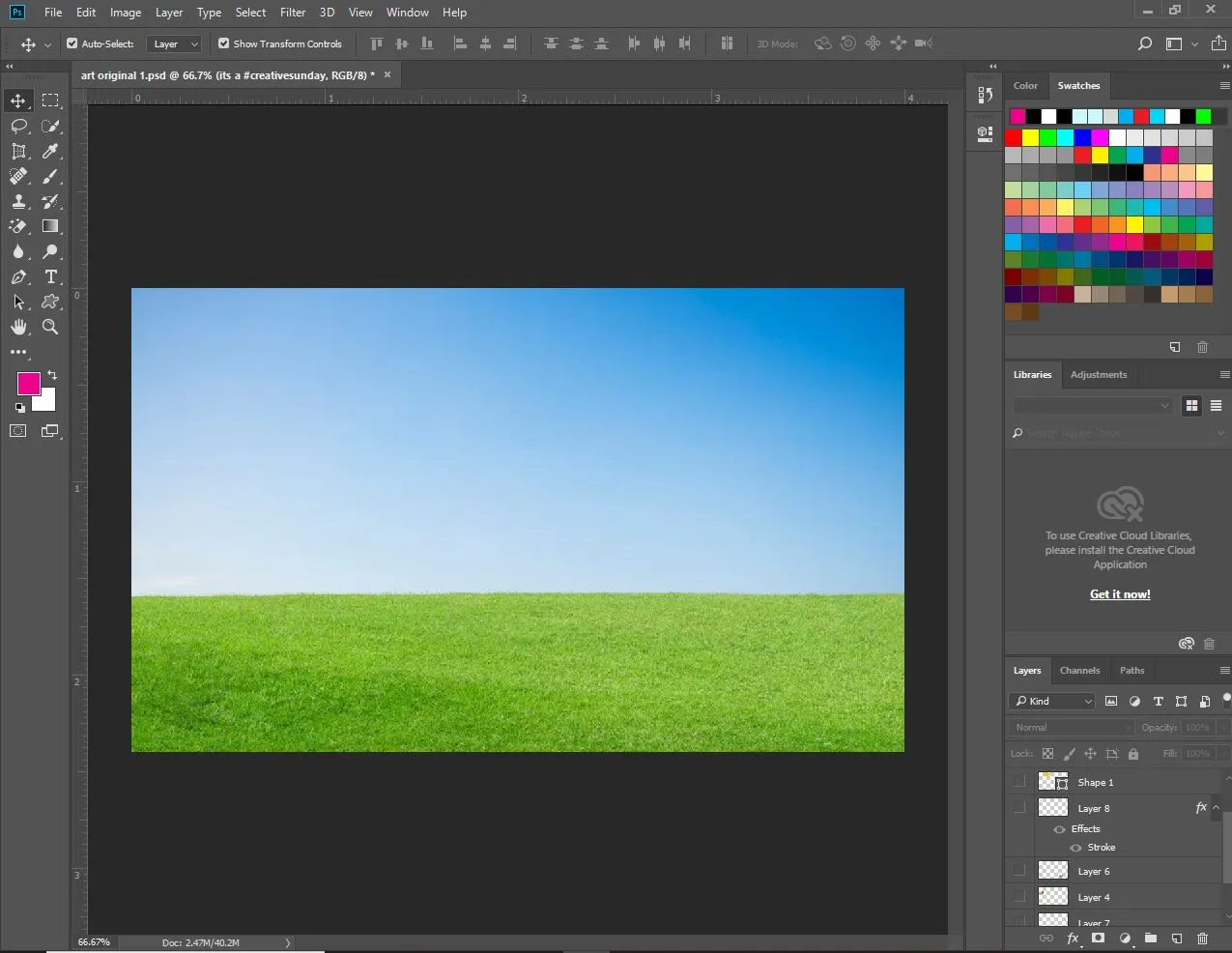This screenshot has height=953, width=1232.
Task: Pick the Zoom tool in toolbar
Action: pos(50,328)
